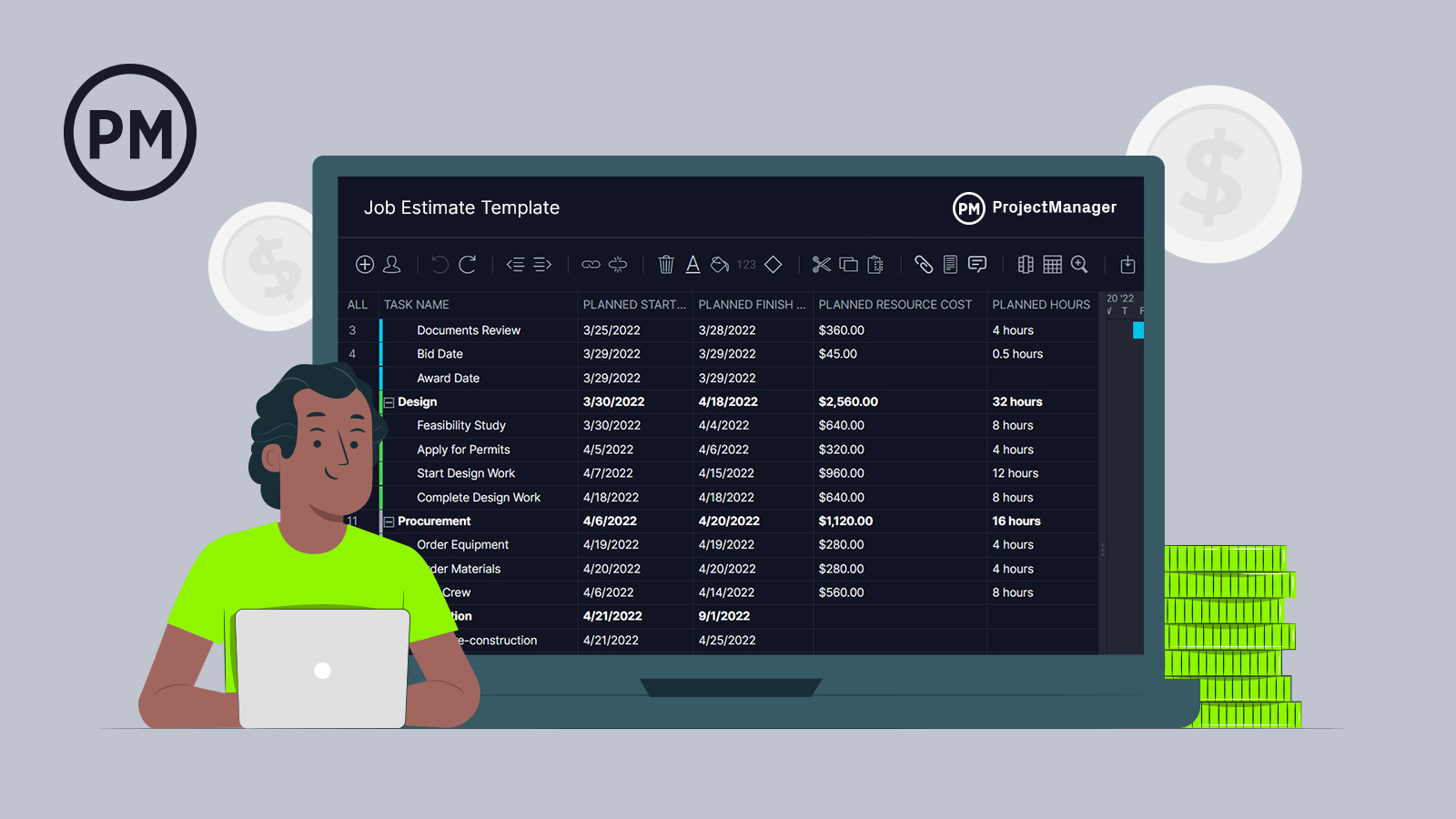The width and height of the screenshot is (1456, 819).
Task: Select the Feasibility Study task name
Action: (x=460, y=426)
